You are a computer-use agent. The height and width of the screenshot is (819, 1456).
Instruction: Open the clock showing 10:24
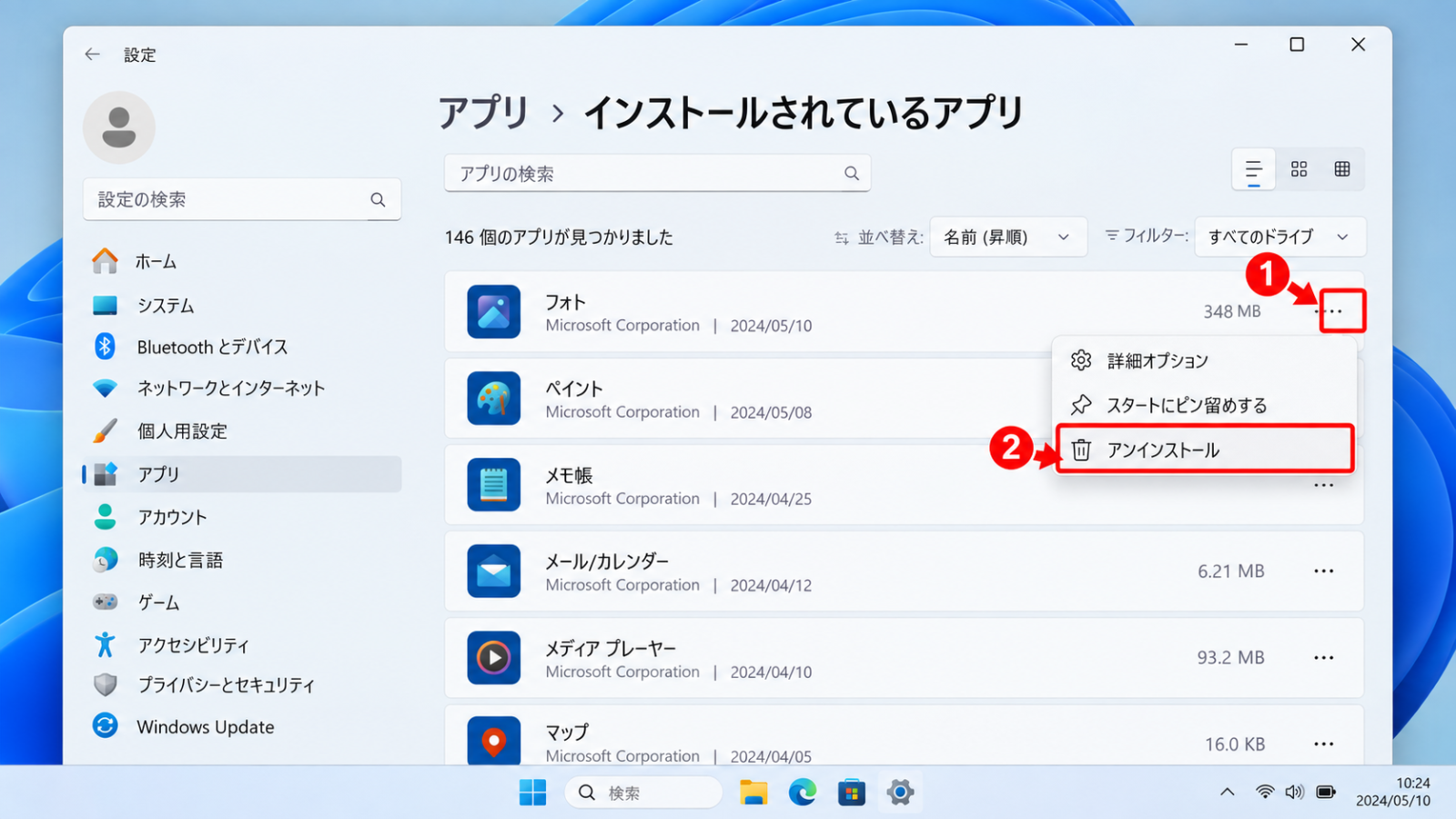[1393, 792]
